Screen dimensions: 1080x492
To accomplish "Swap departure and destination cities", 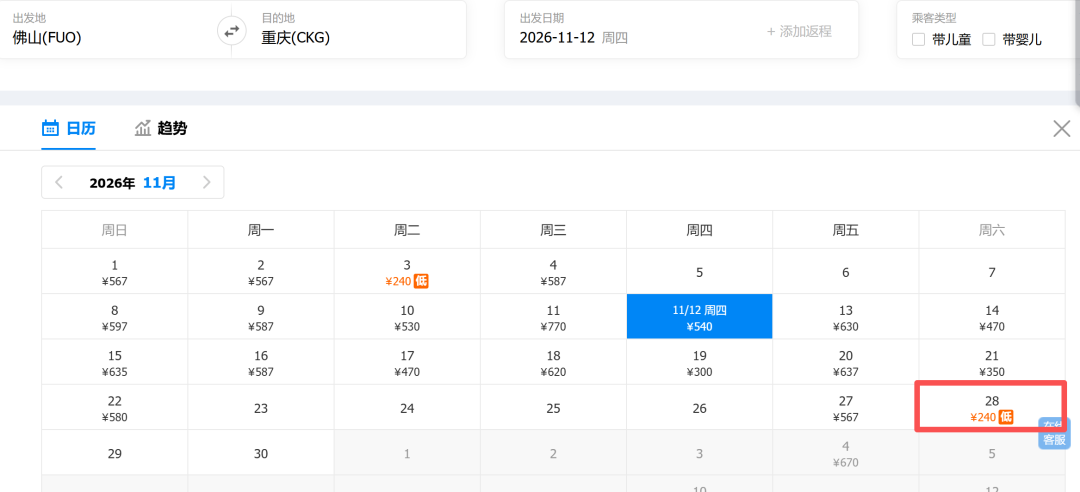I will (231, 31).
